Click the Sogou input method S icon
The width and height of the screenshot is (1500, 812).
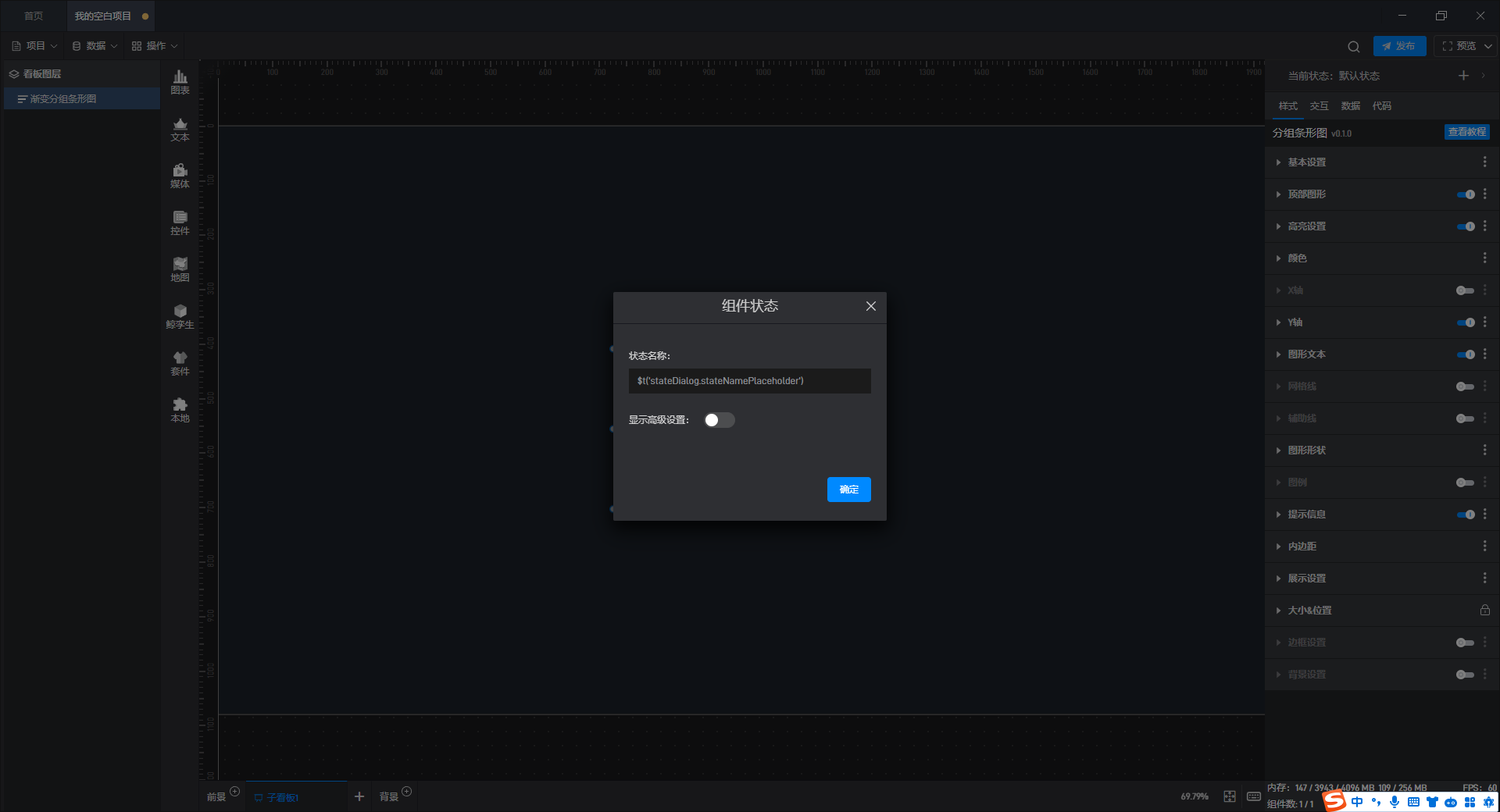tap(1334, 801)
